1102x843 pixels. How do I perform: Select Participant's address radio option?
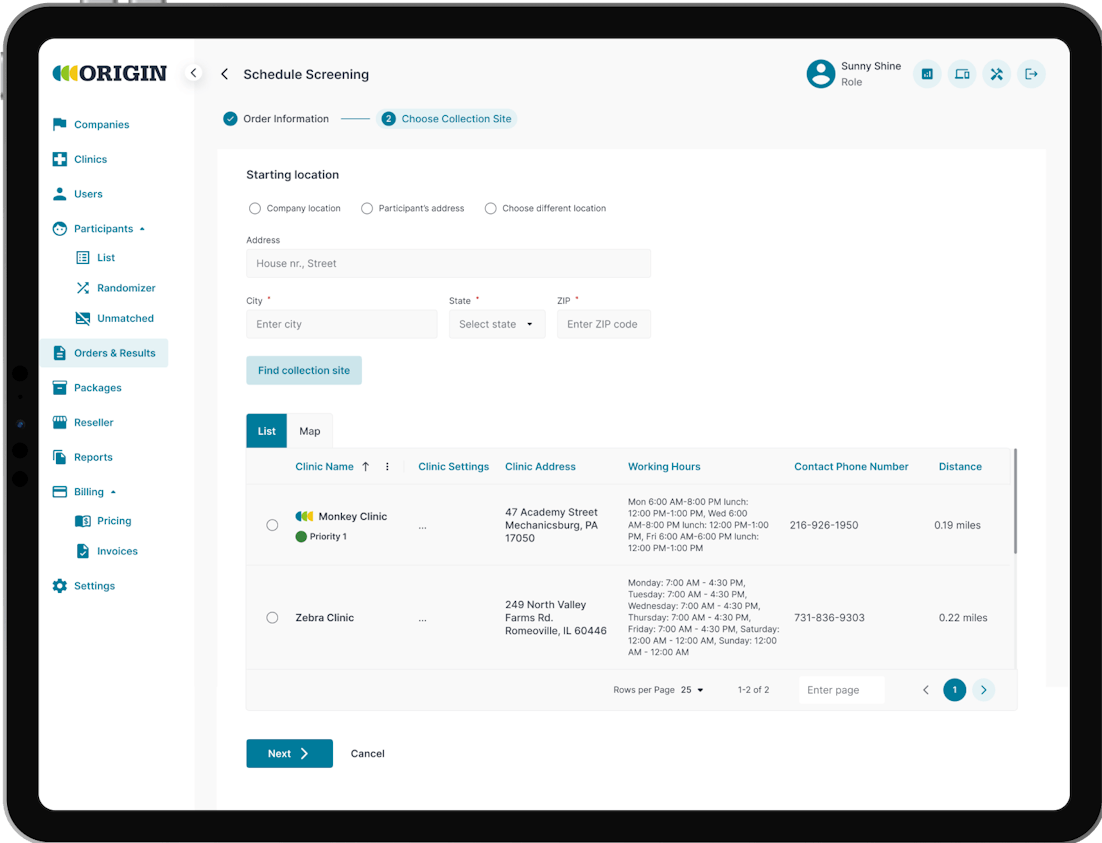point(367,208)
